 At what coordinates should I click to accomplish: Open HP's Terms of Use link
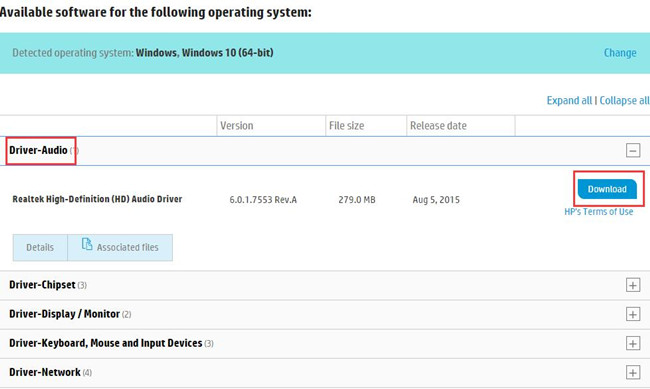pyautogui.click(x=599, y=212)
